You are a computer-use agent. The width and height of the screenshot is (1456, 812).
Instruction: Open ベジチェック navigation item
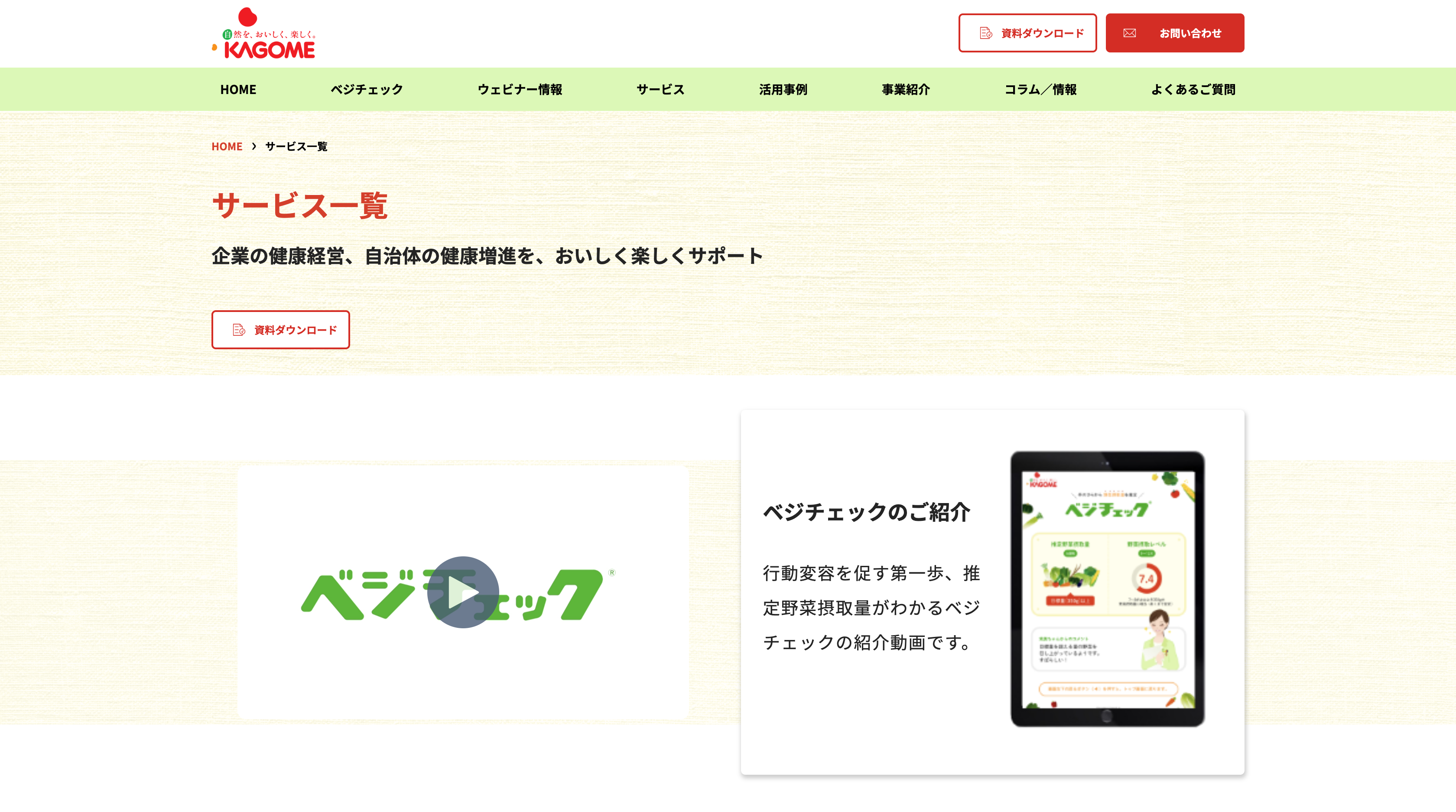[367, 89]
